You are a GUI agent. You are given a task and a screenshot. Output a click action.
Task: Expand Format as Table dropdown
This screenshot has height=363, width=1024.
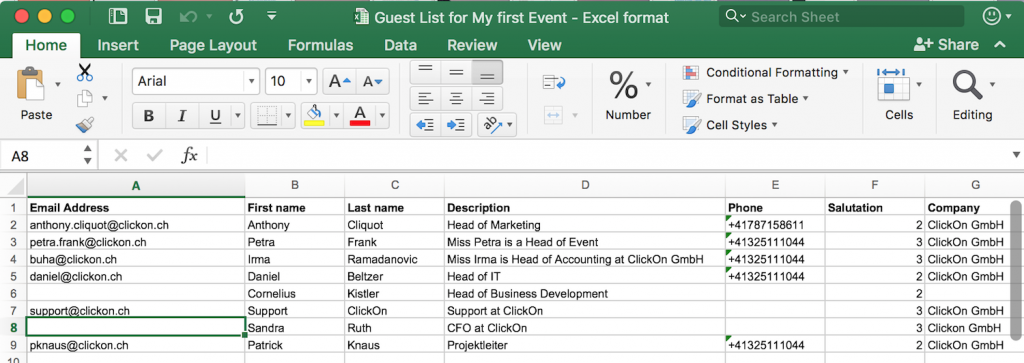pos(805,99)
